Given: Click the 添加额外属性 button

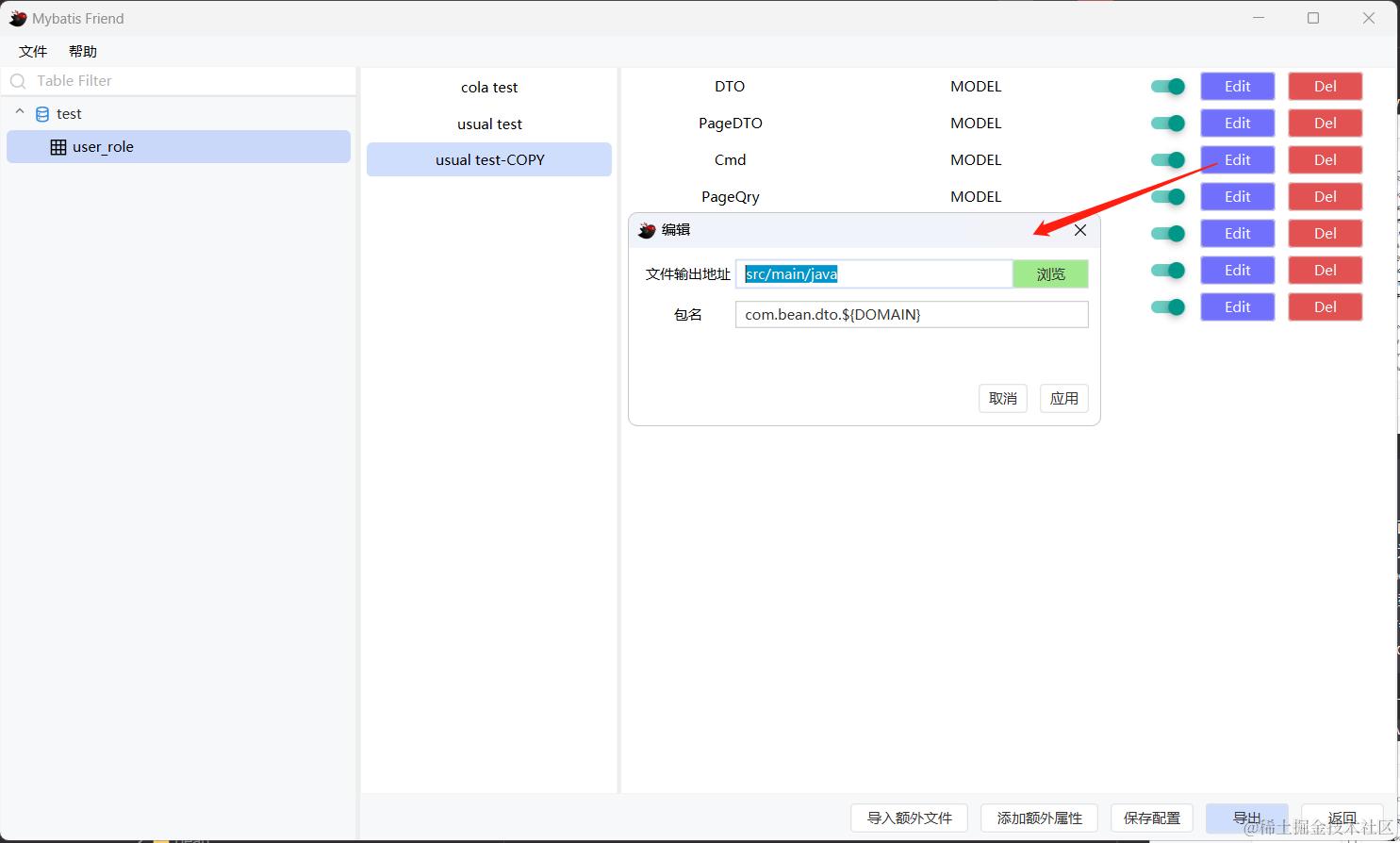Looking at the screenshot, I should (1040, 818).
